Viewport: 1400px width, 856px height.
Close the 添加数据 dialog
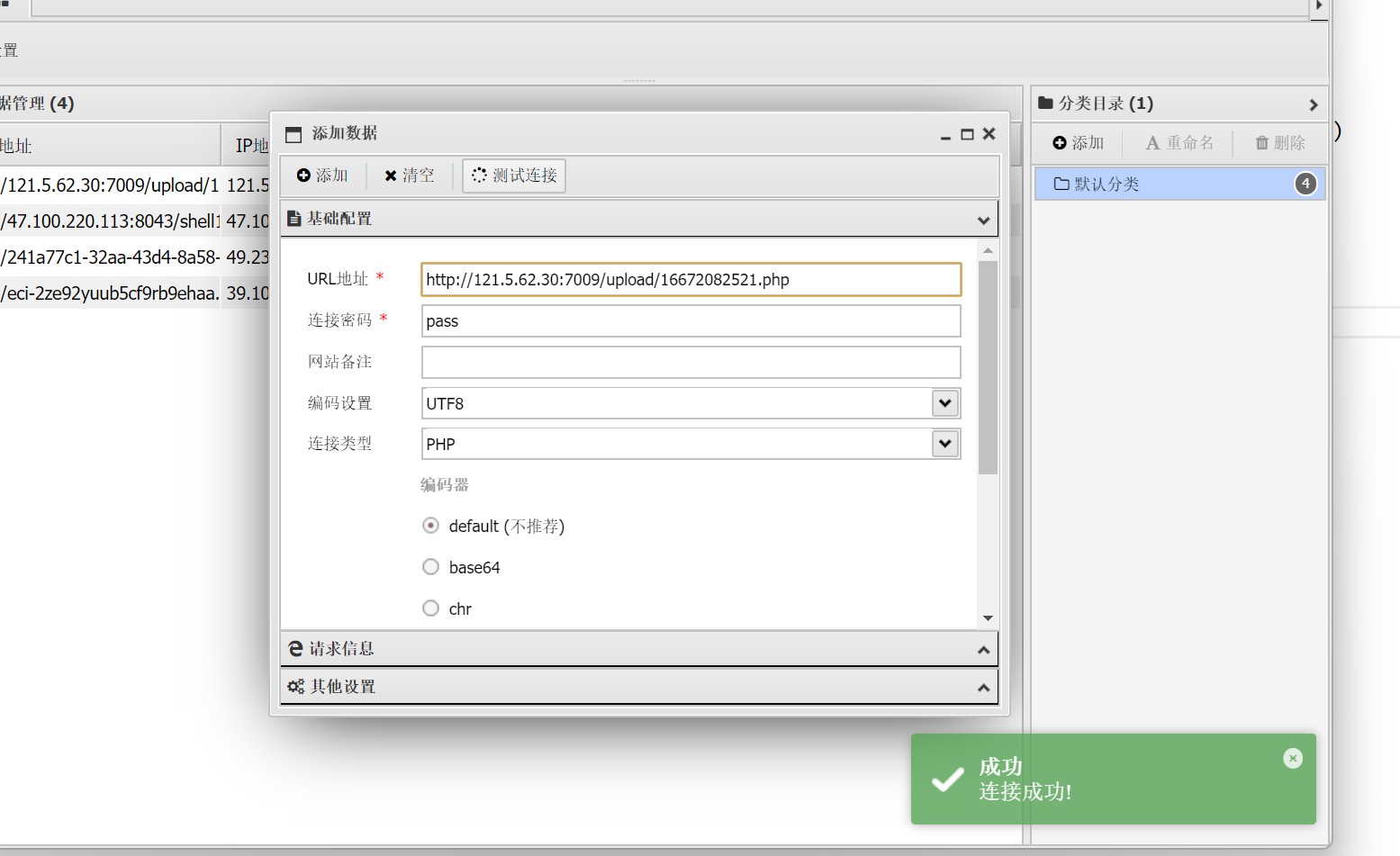989,134
